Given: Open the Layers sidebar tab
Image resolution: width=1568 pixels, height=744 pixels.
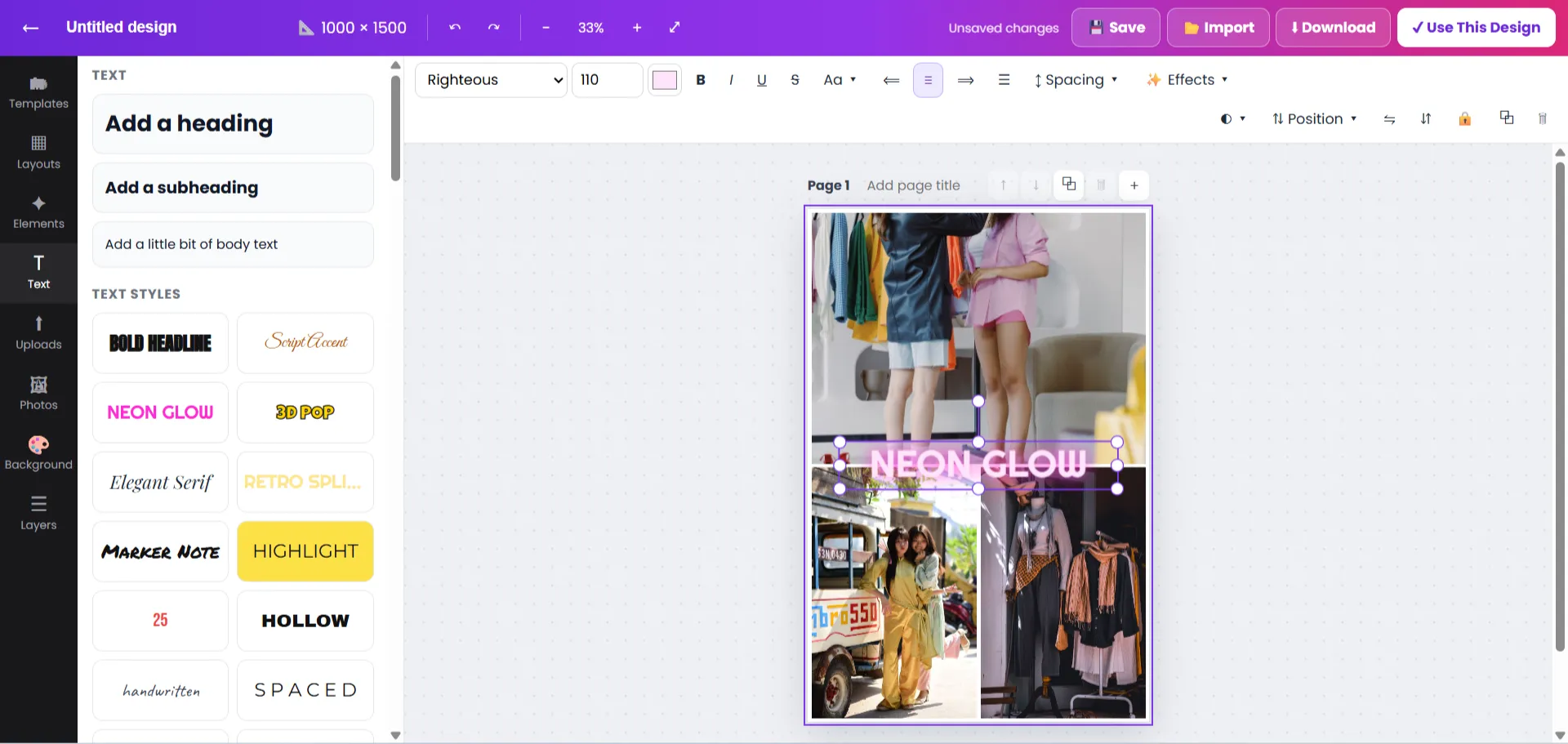Looking at the screenshot, I should [x=38, y=514].
